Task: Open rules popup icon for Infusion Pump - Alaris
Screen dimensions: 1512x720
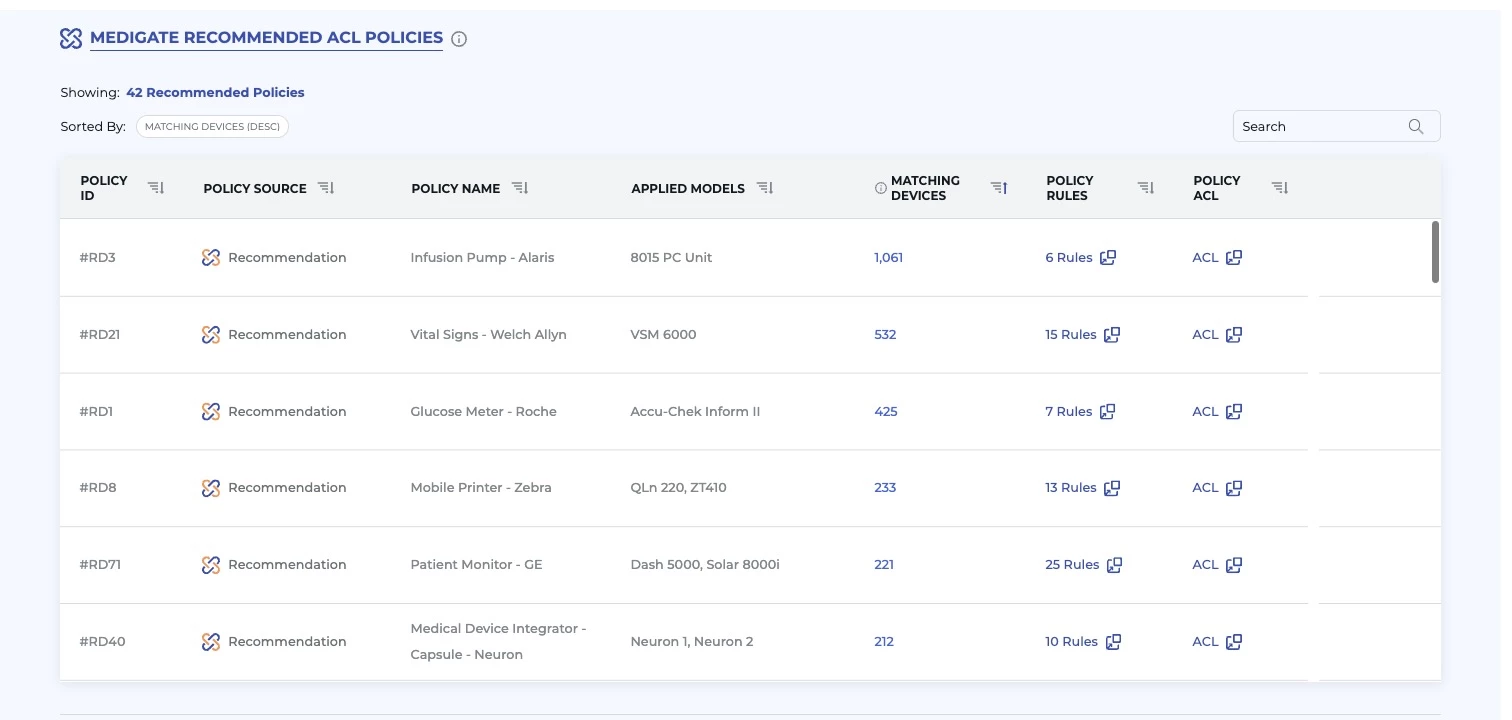Action: pos(1108,257)
